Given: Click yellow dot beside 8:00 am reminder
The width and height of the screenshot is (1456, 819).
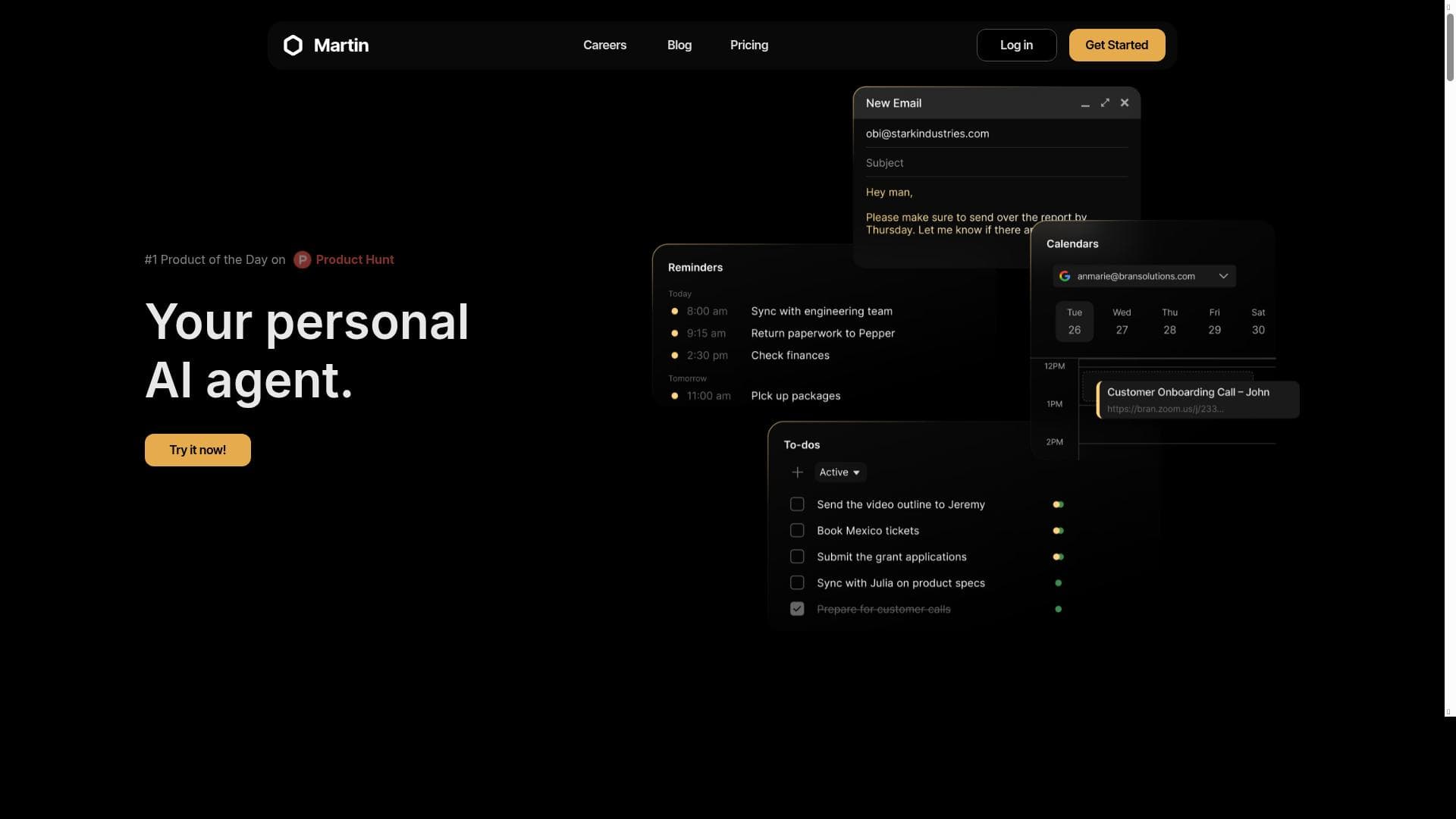Looking at the screenshot, I should coord(674,312).
